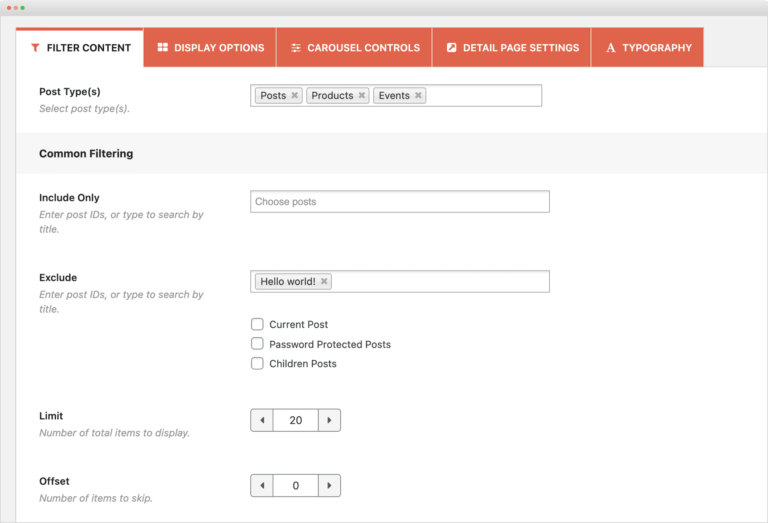This screenshot has width=768, height=523.
Task: Click the sliders icon on Carousel Controls tab
Action: tap(296, 48)
